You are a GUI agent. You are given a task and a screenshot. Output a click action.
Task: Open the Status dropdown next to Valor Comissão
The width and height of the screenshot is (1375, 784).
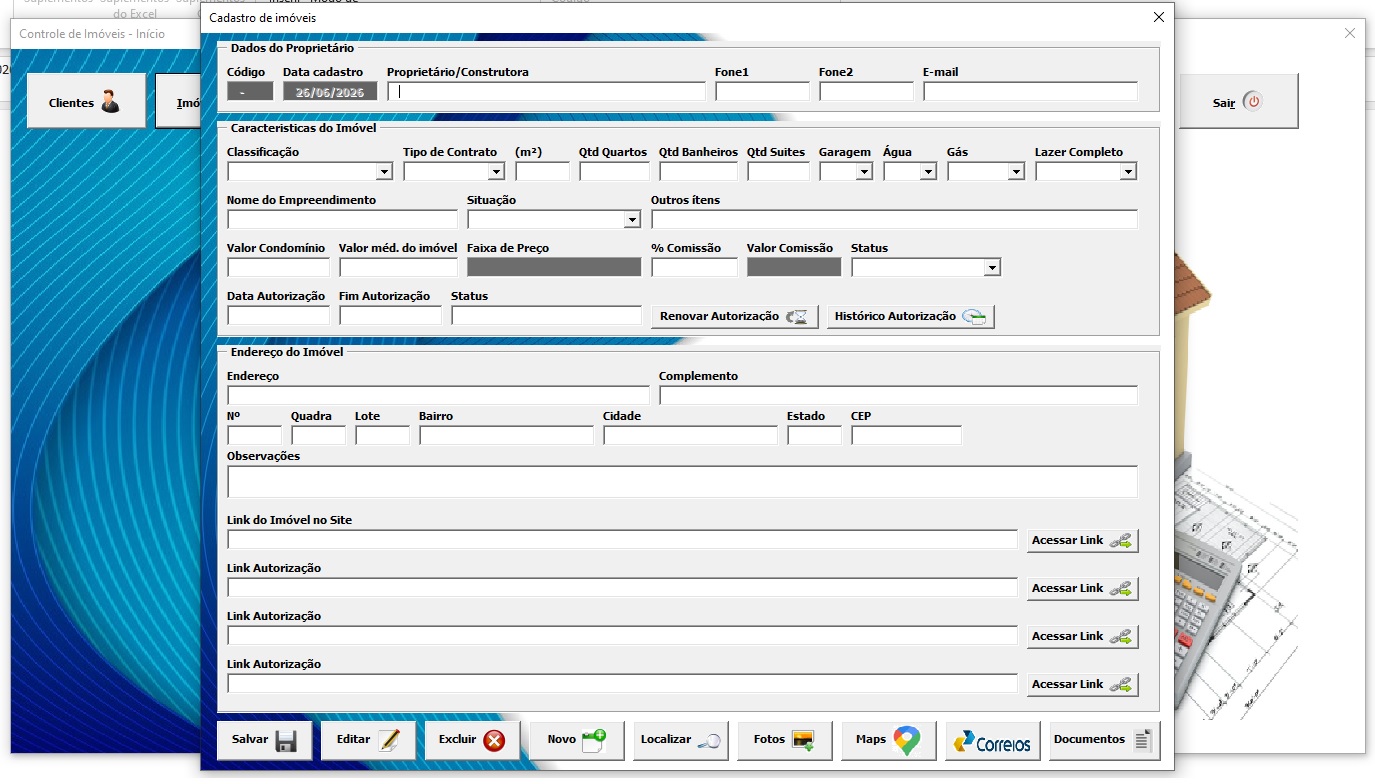click(x=992, y=268)
